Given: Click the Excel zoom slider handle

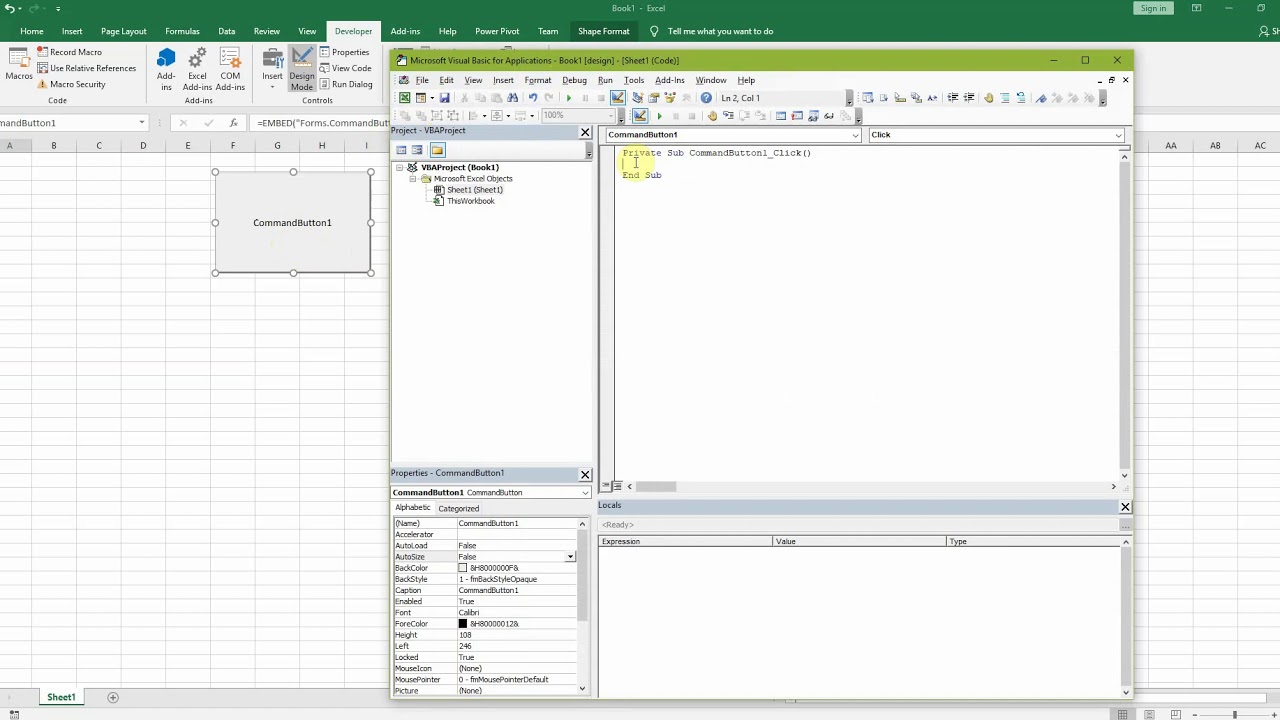Looking at the screenshot, I should point(1234,714).
